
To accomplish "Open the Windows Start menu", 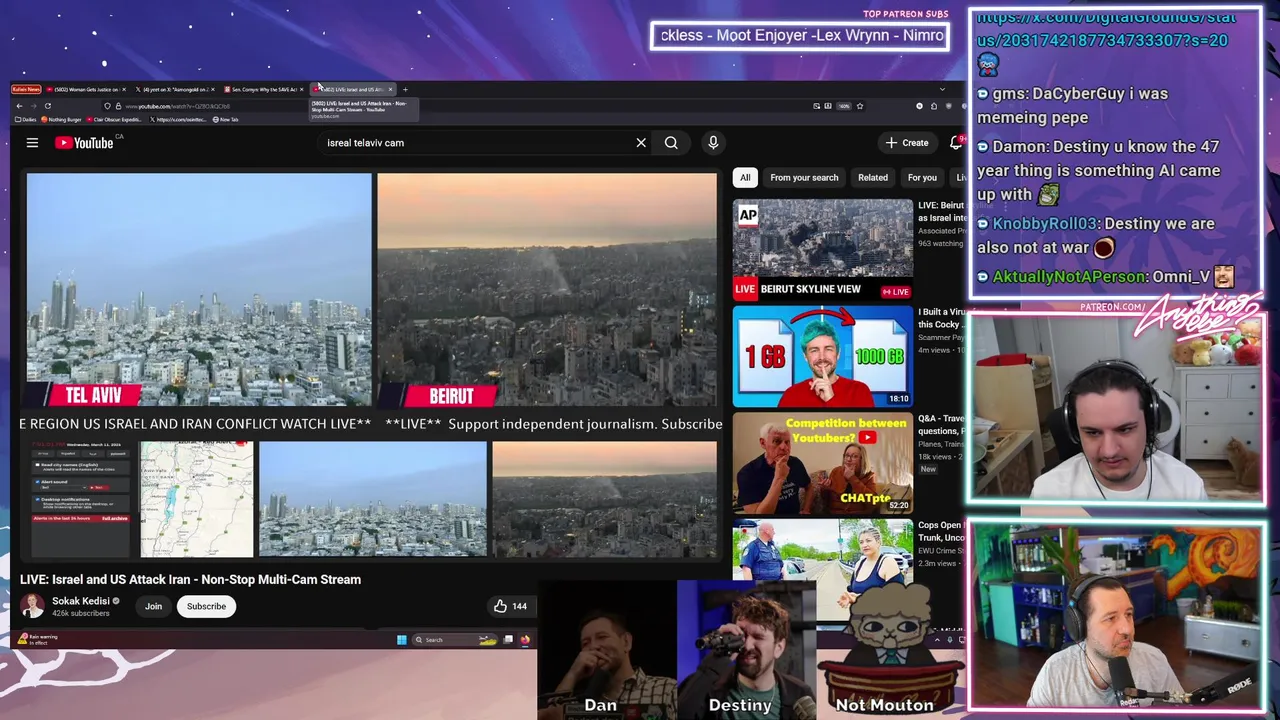I will coord(402,640).
